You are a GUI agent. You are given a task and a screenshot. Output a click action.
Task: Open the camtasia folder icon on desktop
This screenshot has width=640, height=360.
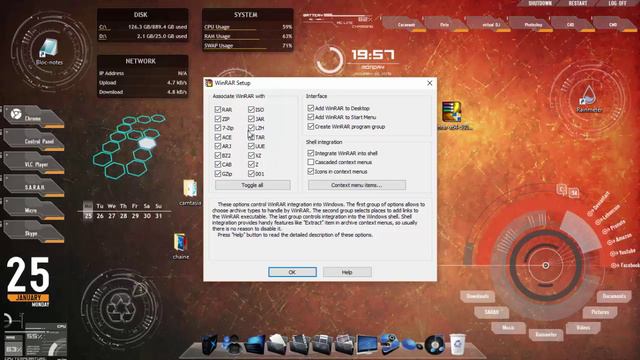pyautogui.click(x=190, y=192)
